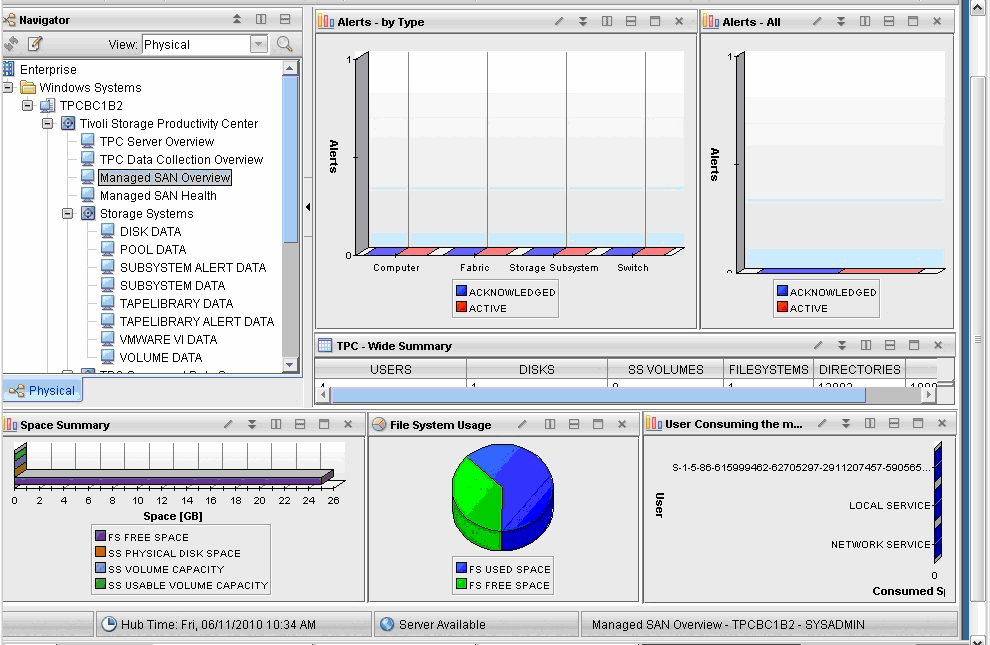
Task: Click the SS VOLUMES column header
Action: click(665, 369)
